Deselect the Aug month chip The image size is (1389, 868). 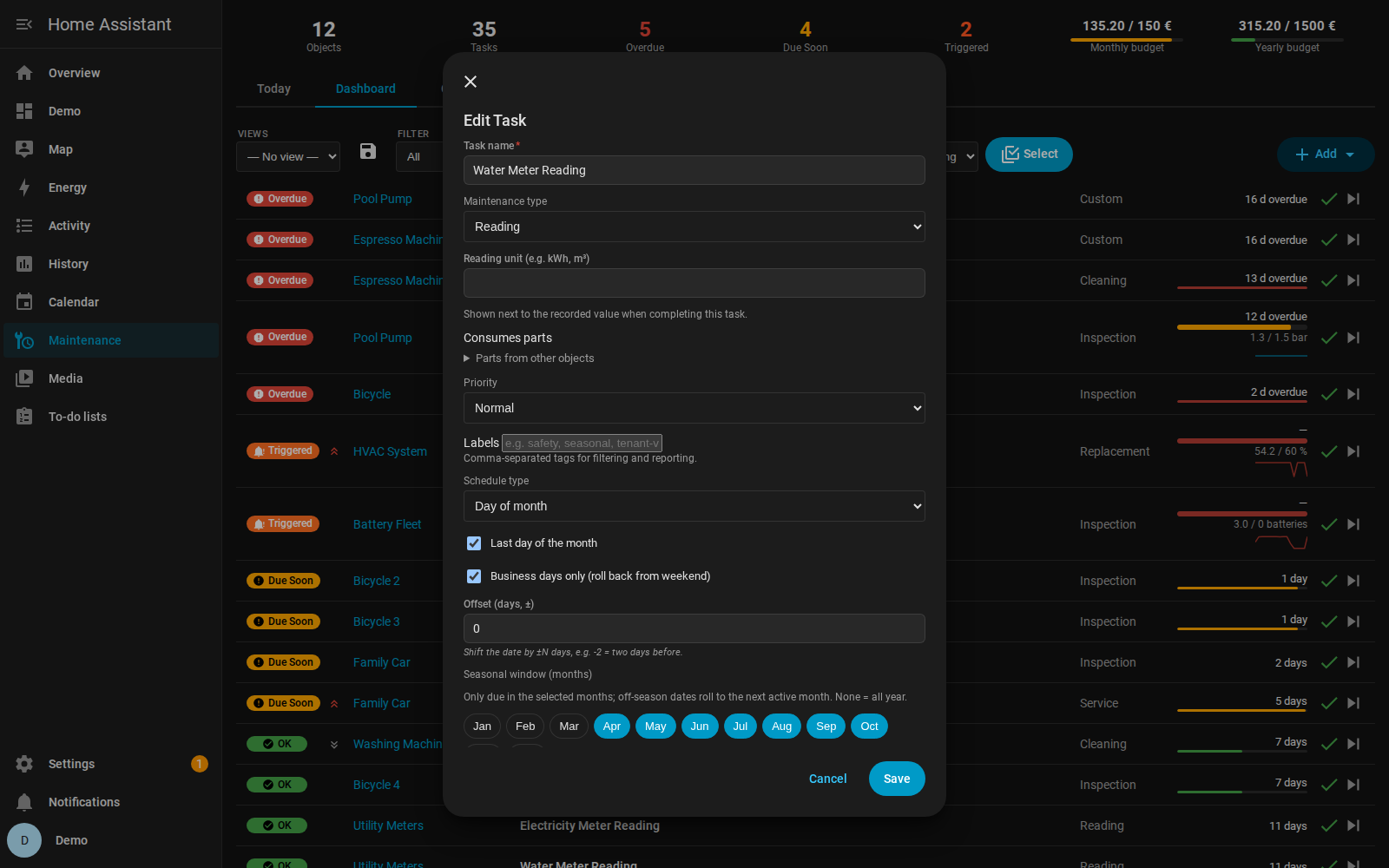click(781, 727)
